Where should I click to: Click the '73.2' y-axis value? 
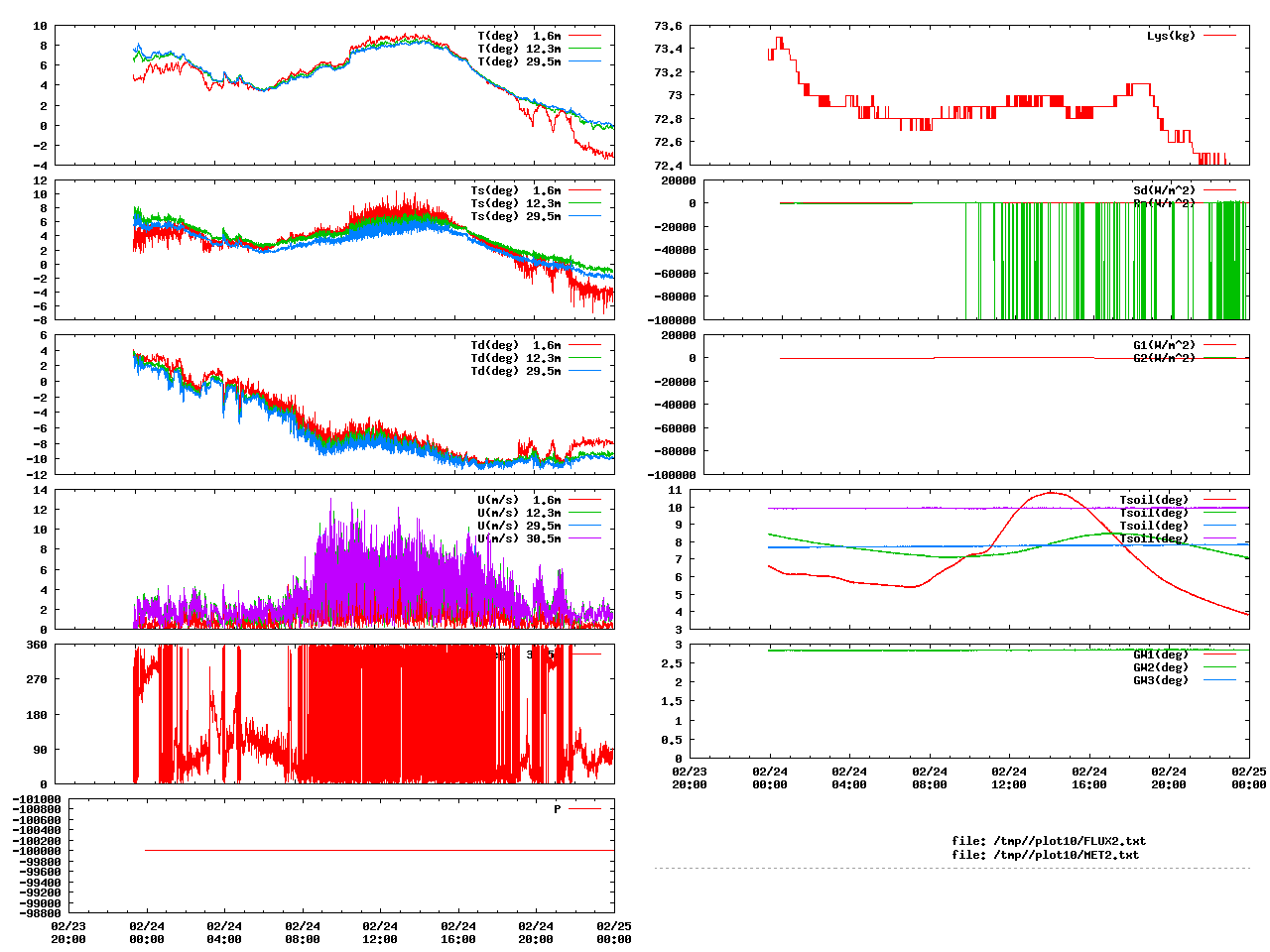669,72
